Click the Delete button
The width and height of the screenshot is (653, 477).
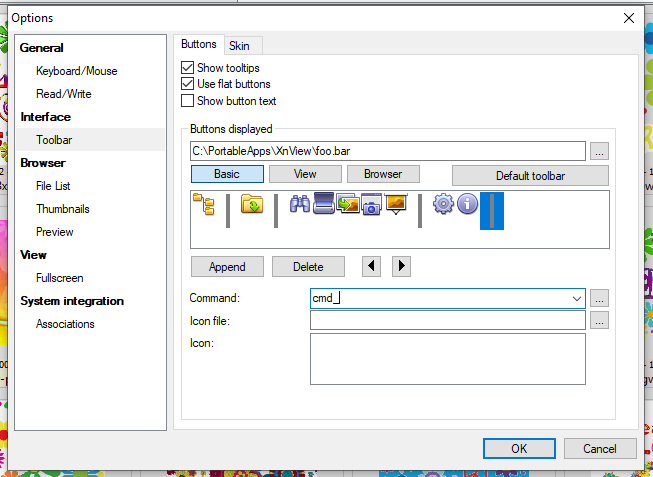click(308, 267)
